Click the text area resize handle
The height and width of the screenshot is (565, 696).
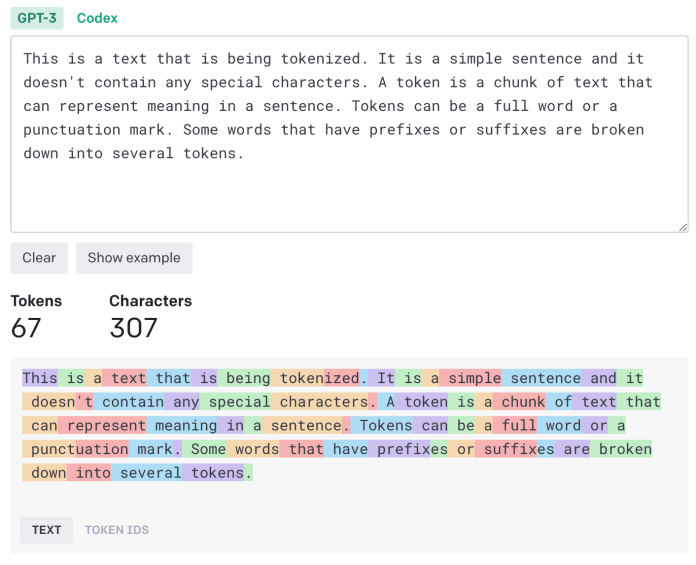pyautogui.click(x=683, y=227)
